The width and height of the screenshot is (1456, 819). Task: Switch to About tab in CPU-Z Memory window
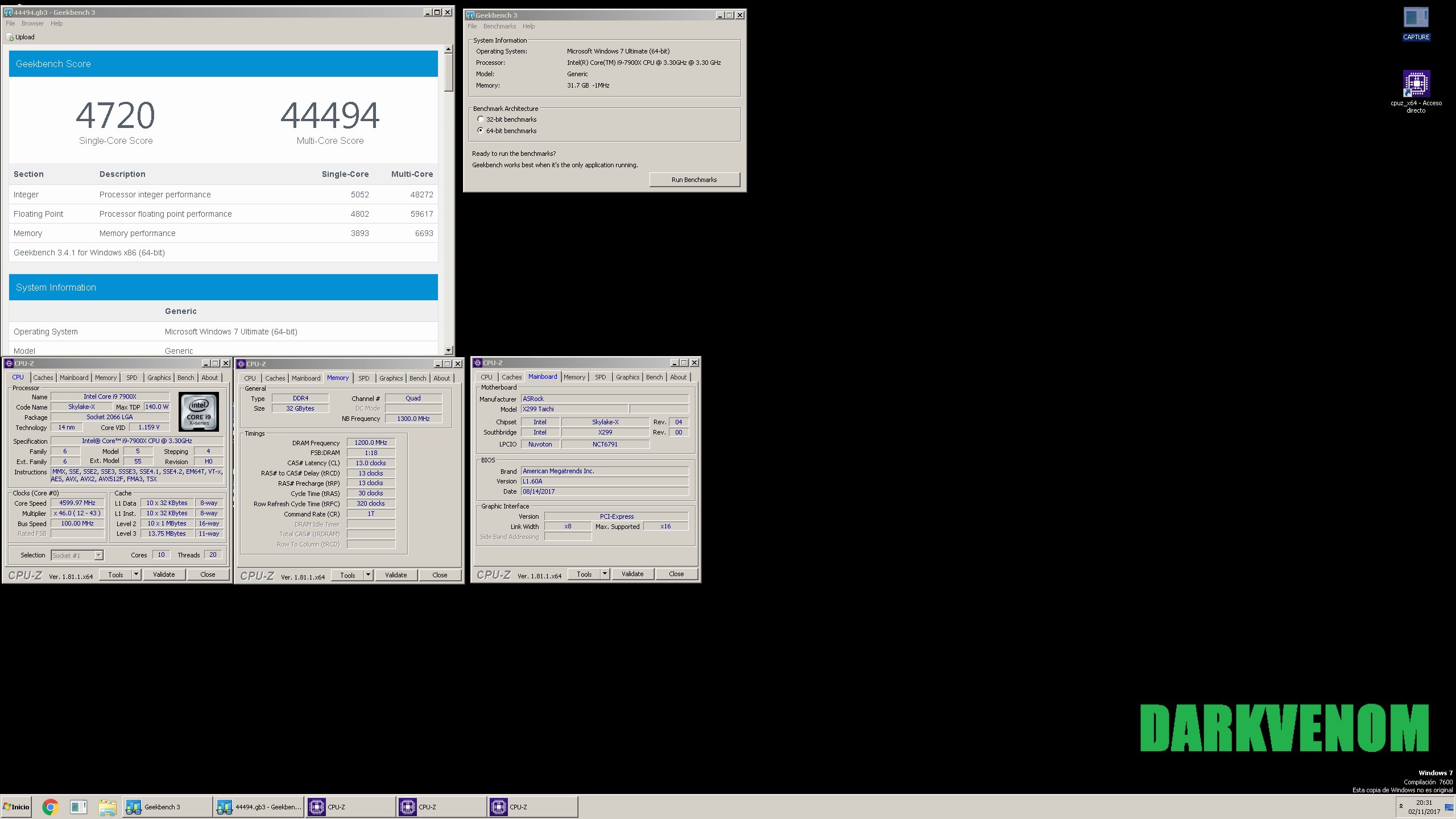tap(441, 378)
